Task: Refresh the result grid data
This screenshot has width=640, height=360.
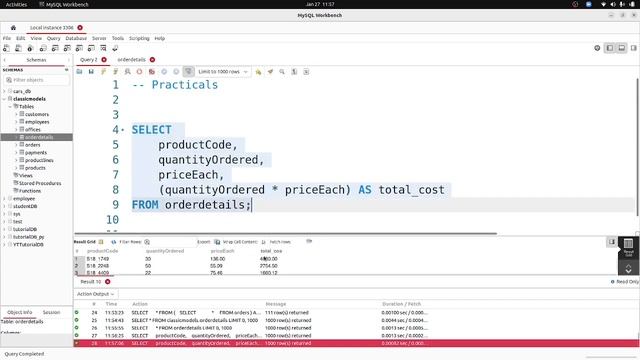Action: (x=114, y=242)
